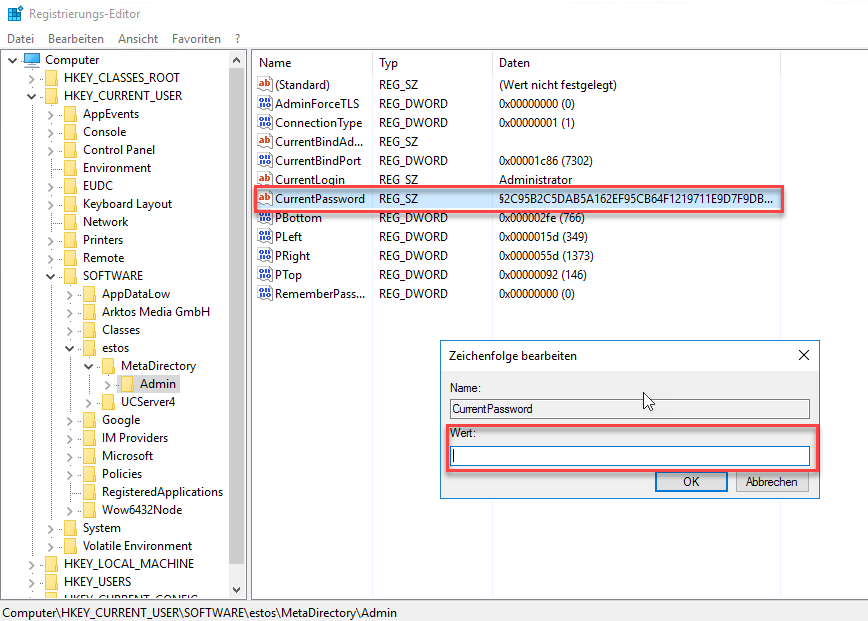868x621 pixels.
Task: Click the Computer icon in tree
Action: (x=31, y=60)
